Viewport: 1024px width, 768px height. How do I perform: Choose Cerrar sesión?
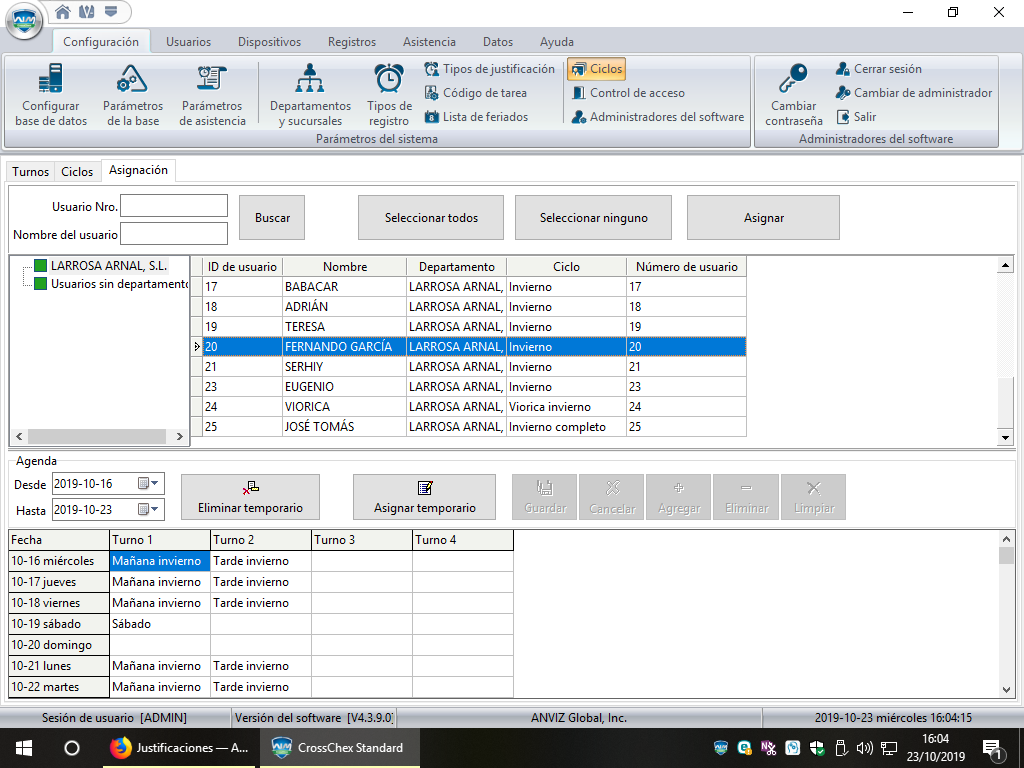click(x=879, y=69)
